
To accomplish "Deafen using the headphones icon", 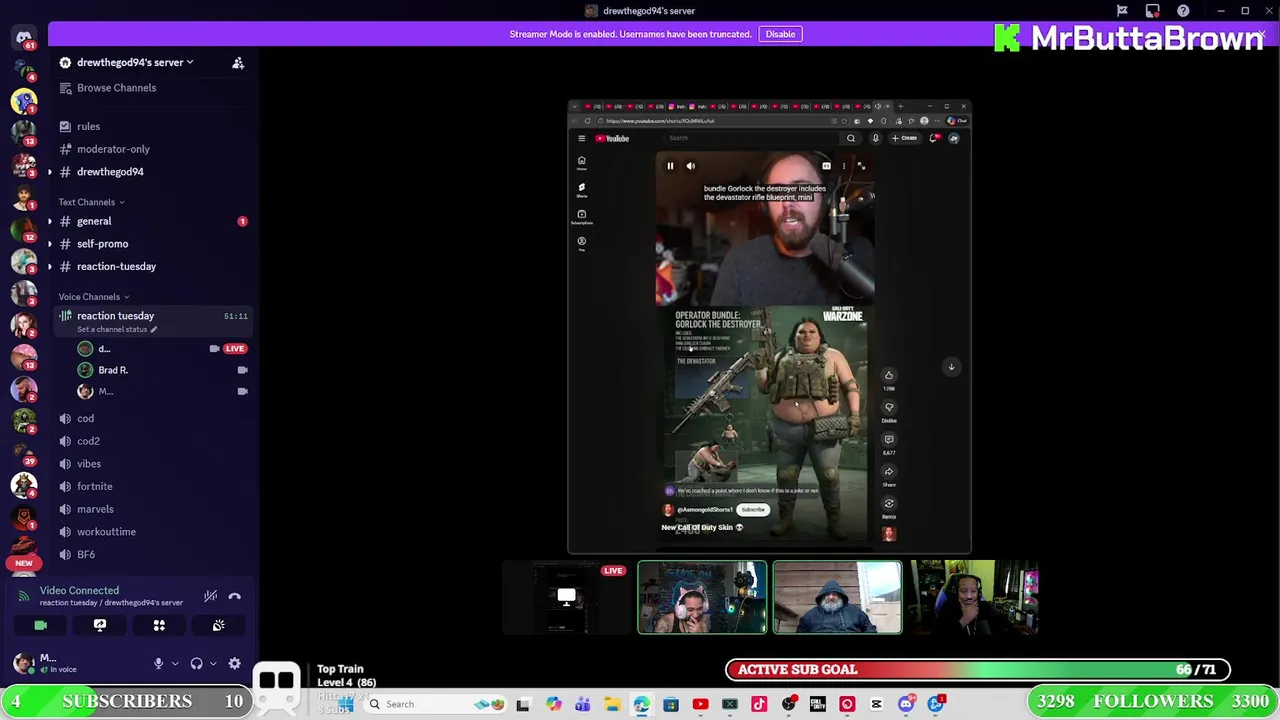I will [197, 663].
